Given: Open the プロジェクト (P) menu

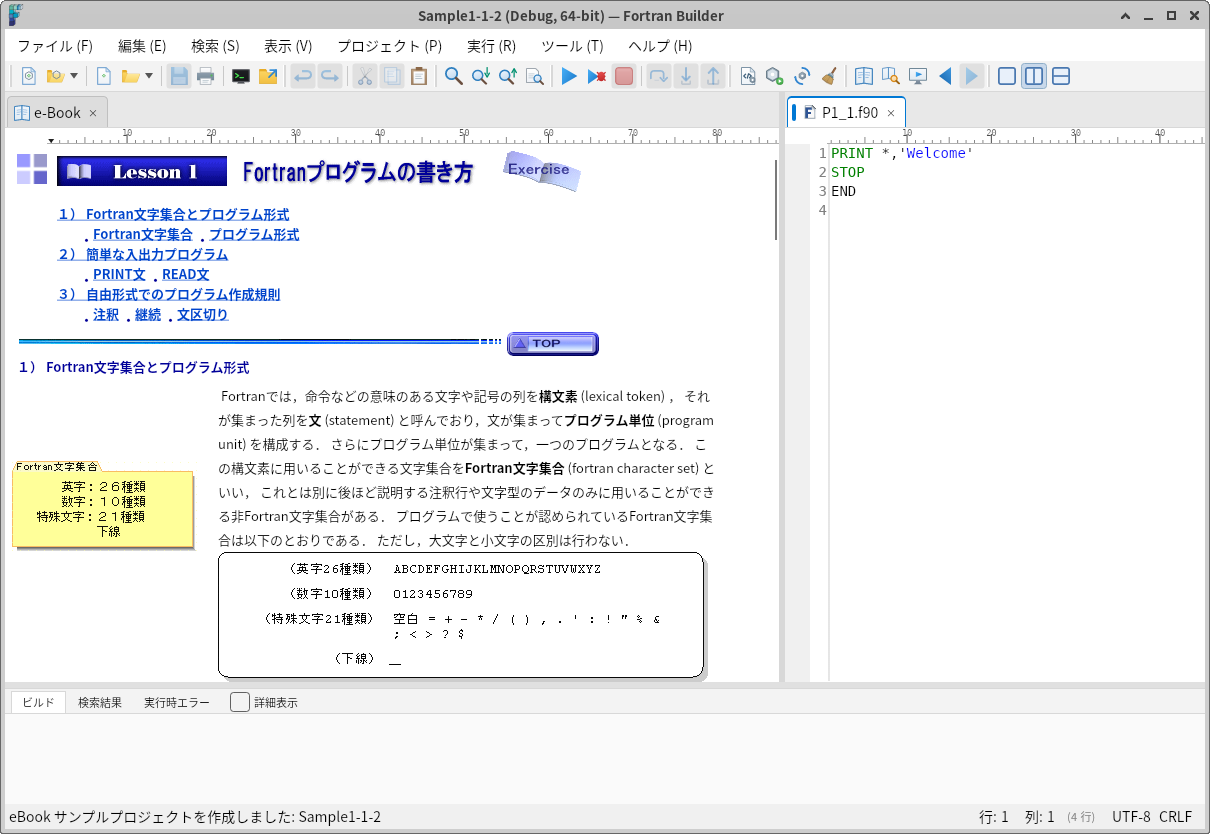Looking at the screenshot, I should 389,46.
